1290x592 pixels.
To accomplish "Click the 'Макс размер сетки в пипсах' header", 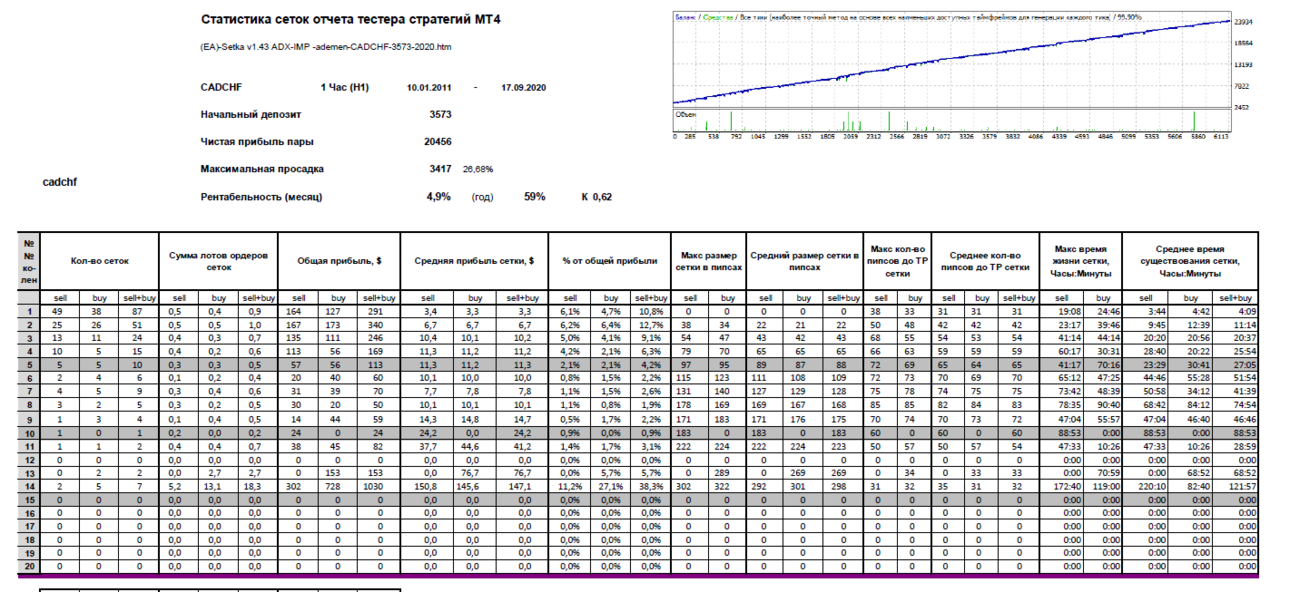I will (708, 260).
